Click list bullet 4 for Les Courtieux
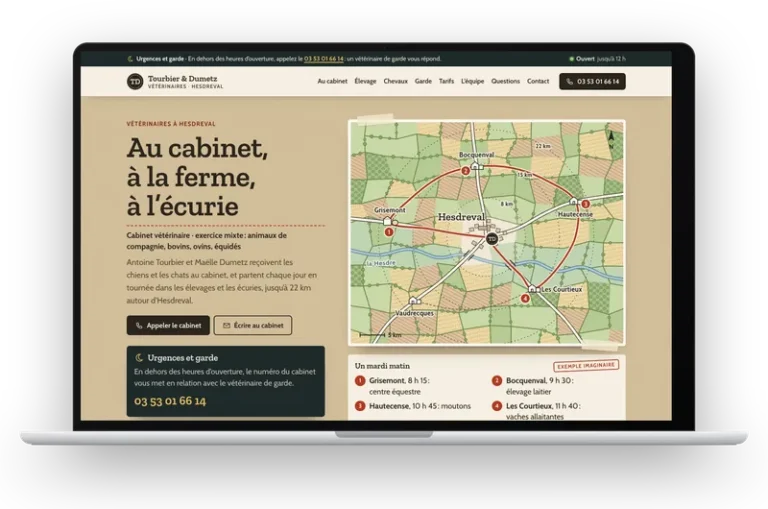This screenshot has width=768, height=509. 497,406
